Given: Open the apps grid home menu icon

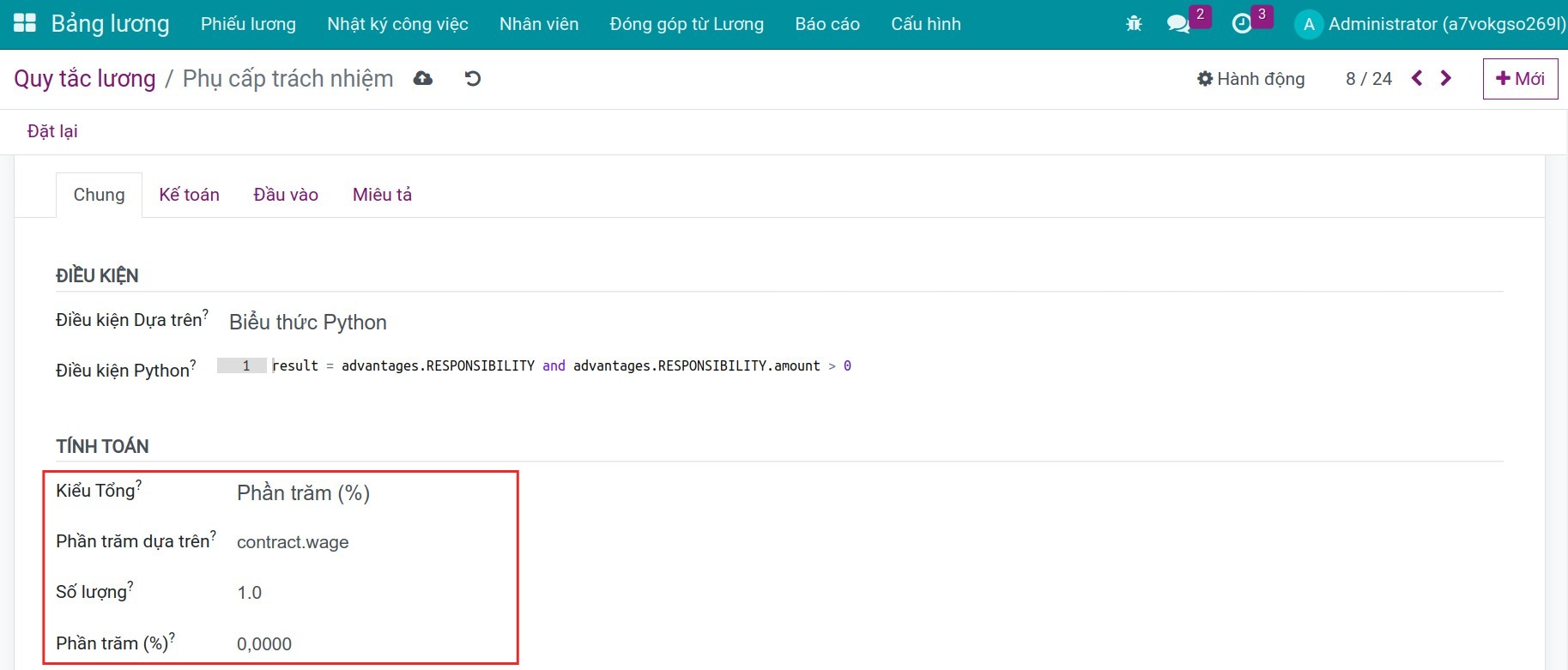Looking at the screenshot, I should pyautogui.click(x=25, y=23).
